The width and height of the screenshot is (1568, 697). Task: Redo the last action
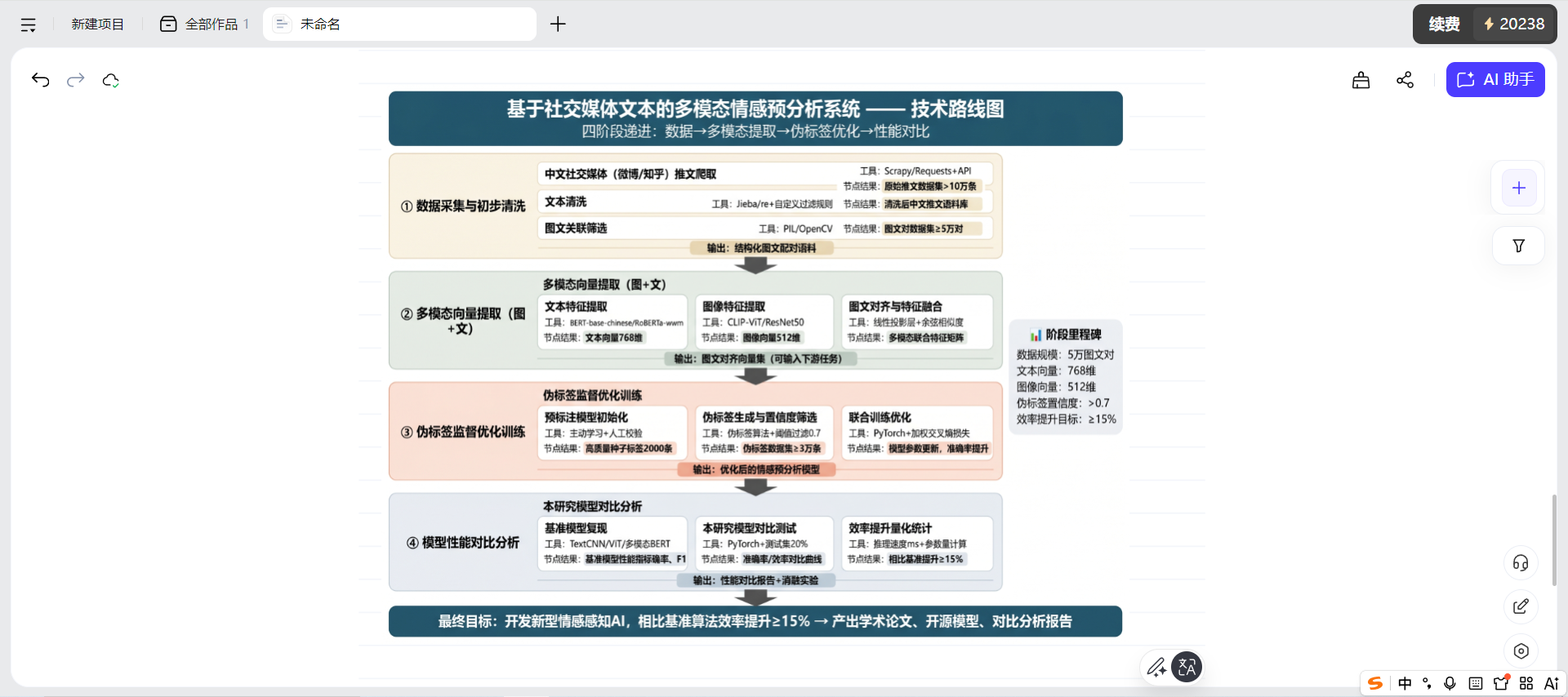coord(76,80)
